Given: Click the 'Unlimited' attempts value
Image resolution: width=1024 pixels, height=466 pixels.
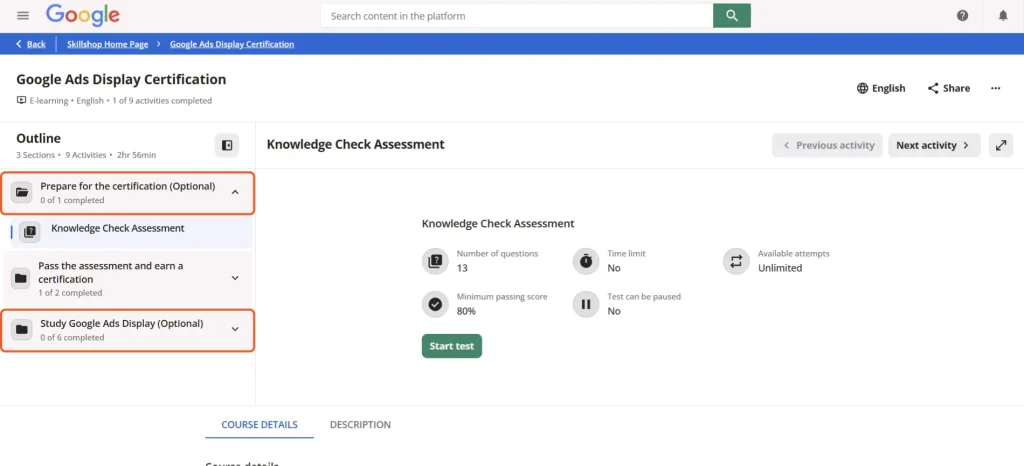Looking at the screenshot, I should [780, 268].
